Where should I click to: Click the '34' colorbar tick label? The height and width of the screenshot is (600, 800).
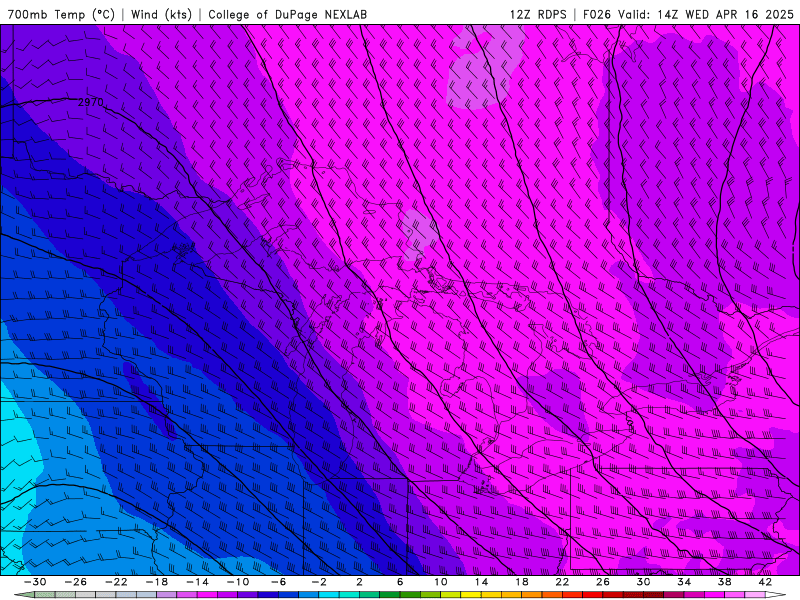click(x=684, y=582)
